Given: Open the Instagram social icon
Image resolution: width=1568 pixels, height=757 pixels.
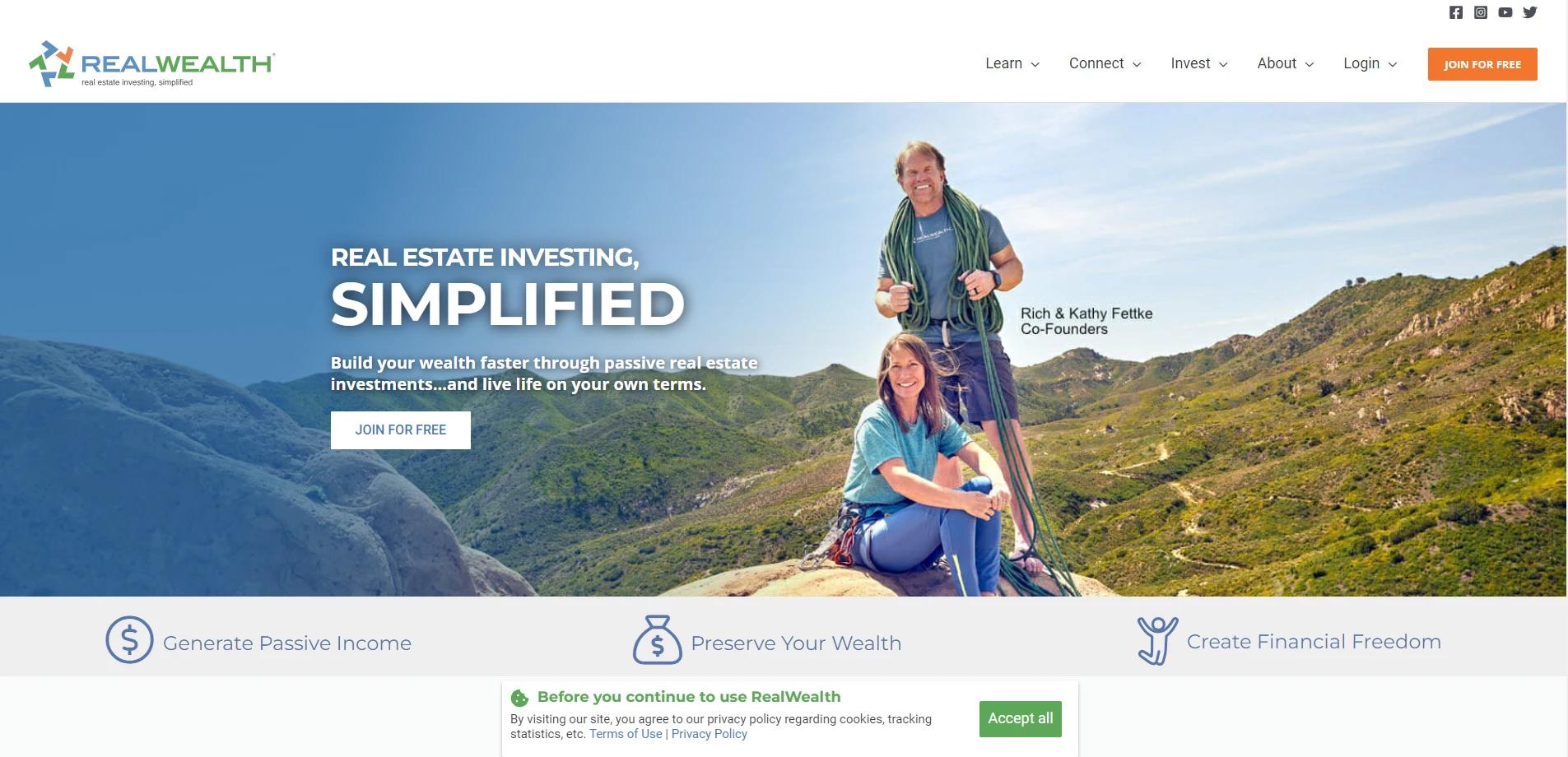Looking at the screenshot, I should click(1481, 12).
